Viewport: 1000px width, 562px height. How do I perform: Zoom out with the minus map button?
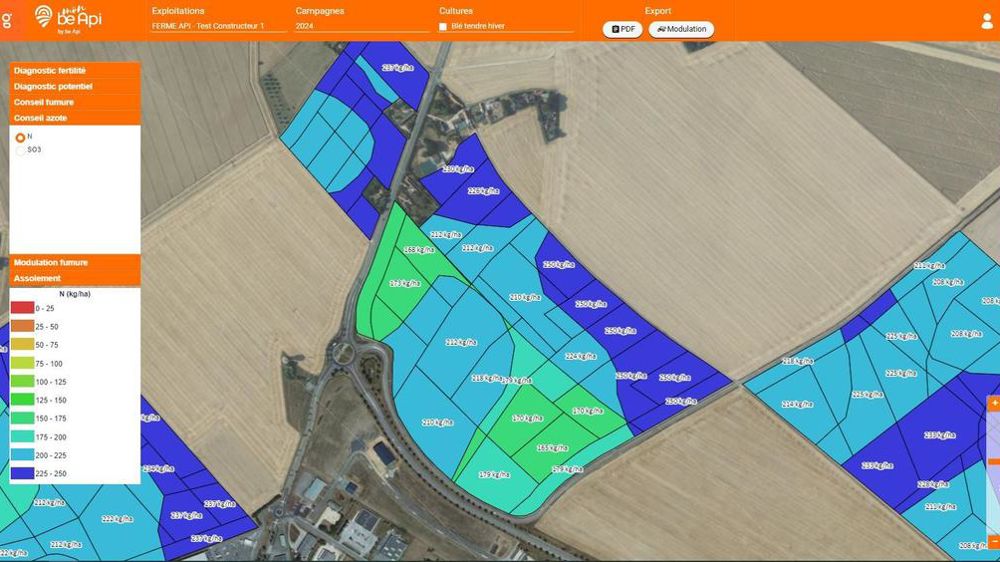pyautogui.click(x=994, y=541)
